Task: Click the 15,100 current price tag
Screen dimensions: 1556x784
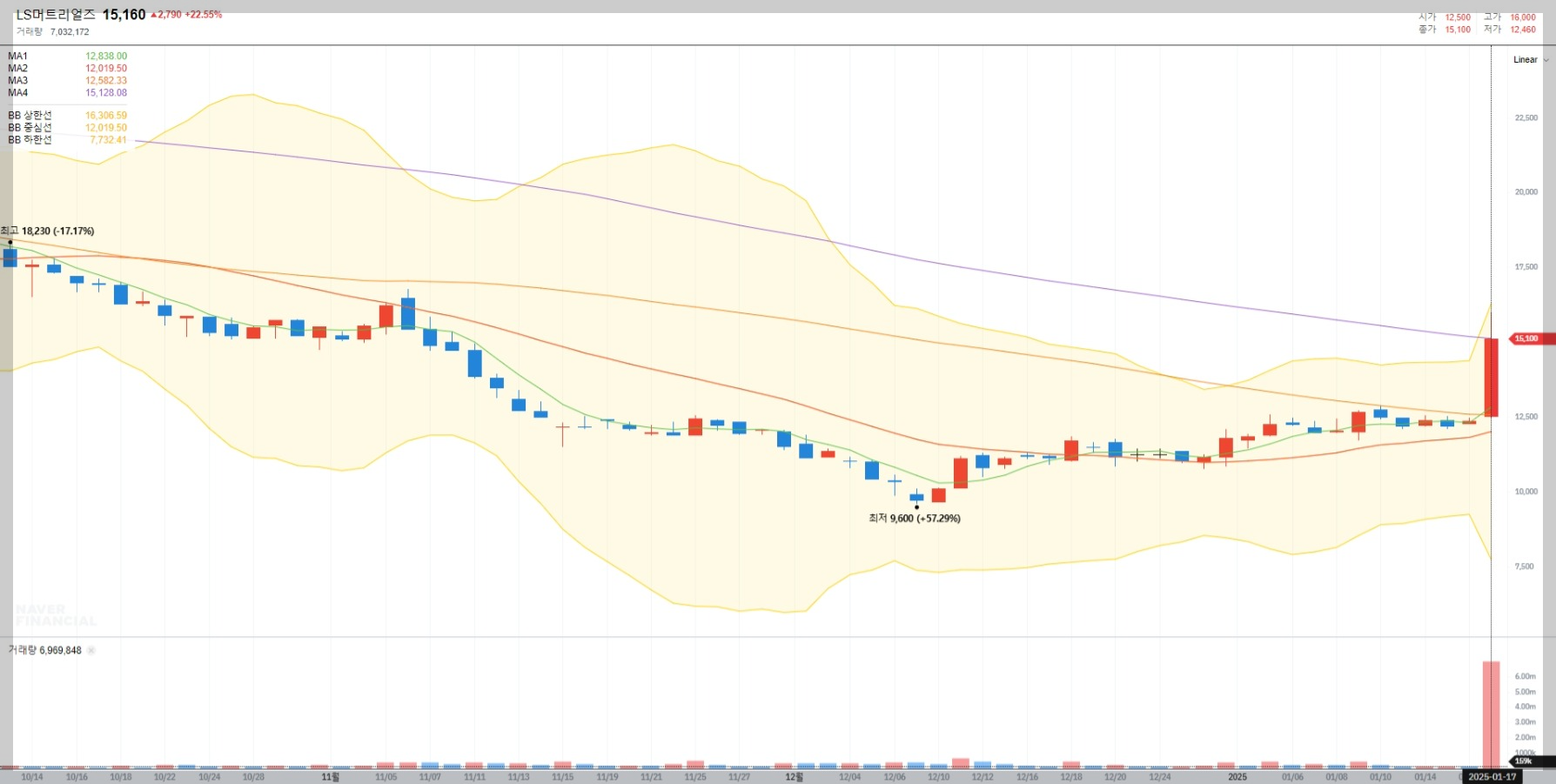Action: click(x=1530, y=338)
